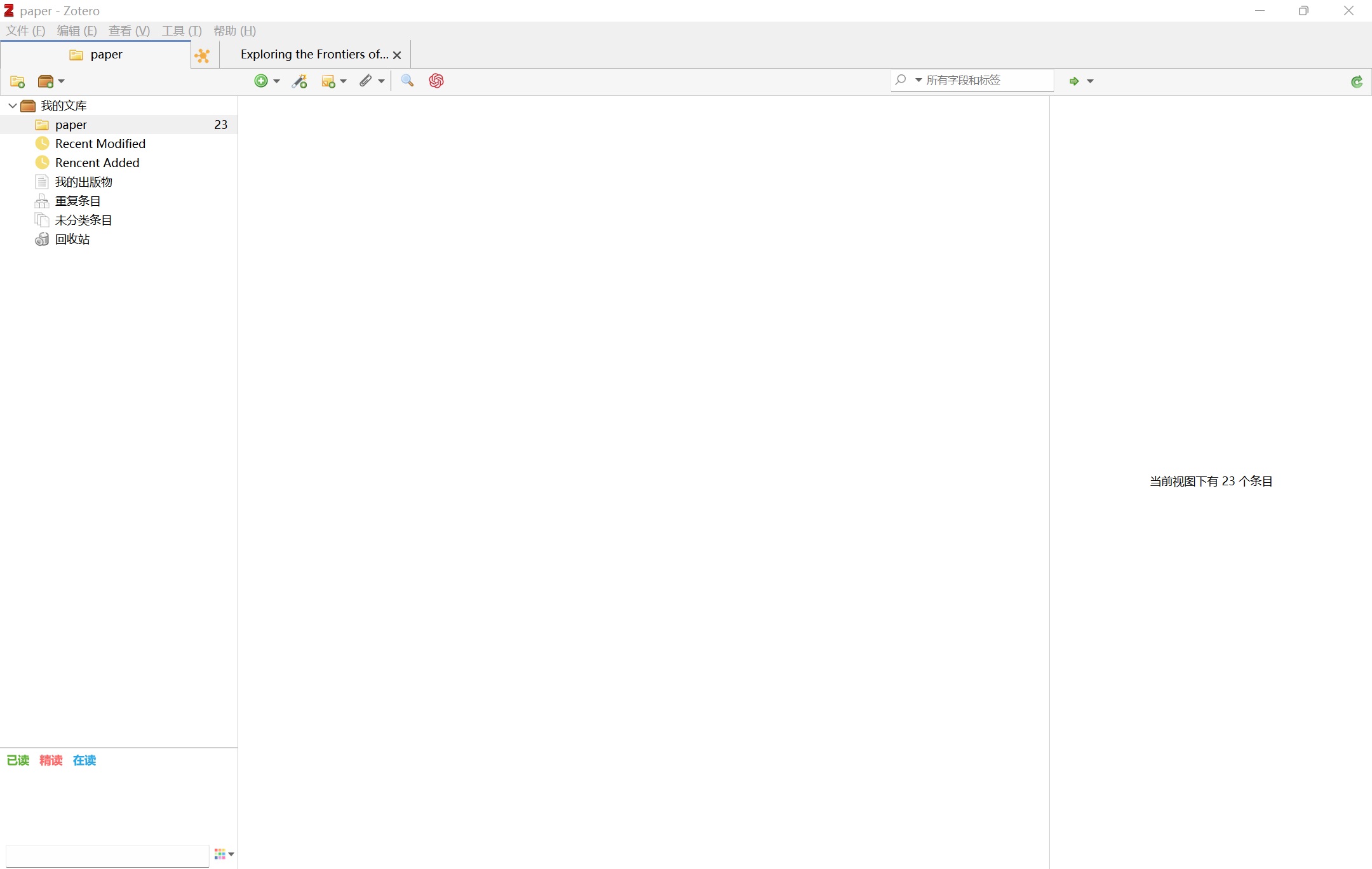Switch to the Exploring the Frontiers tab

(311, 54)
